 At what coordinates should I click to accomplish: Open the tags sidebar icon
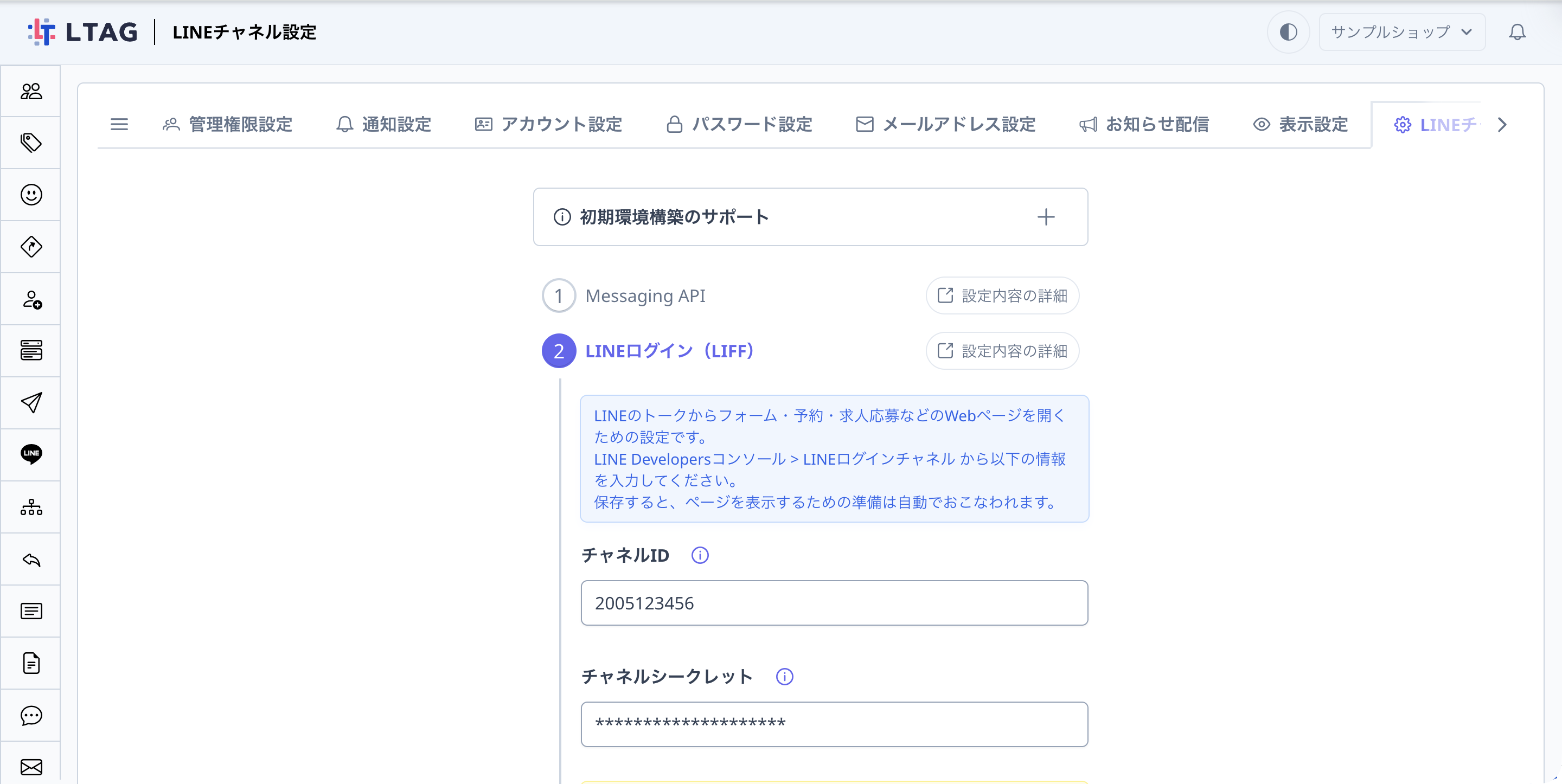click(x=31, y=143)
